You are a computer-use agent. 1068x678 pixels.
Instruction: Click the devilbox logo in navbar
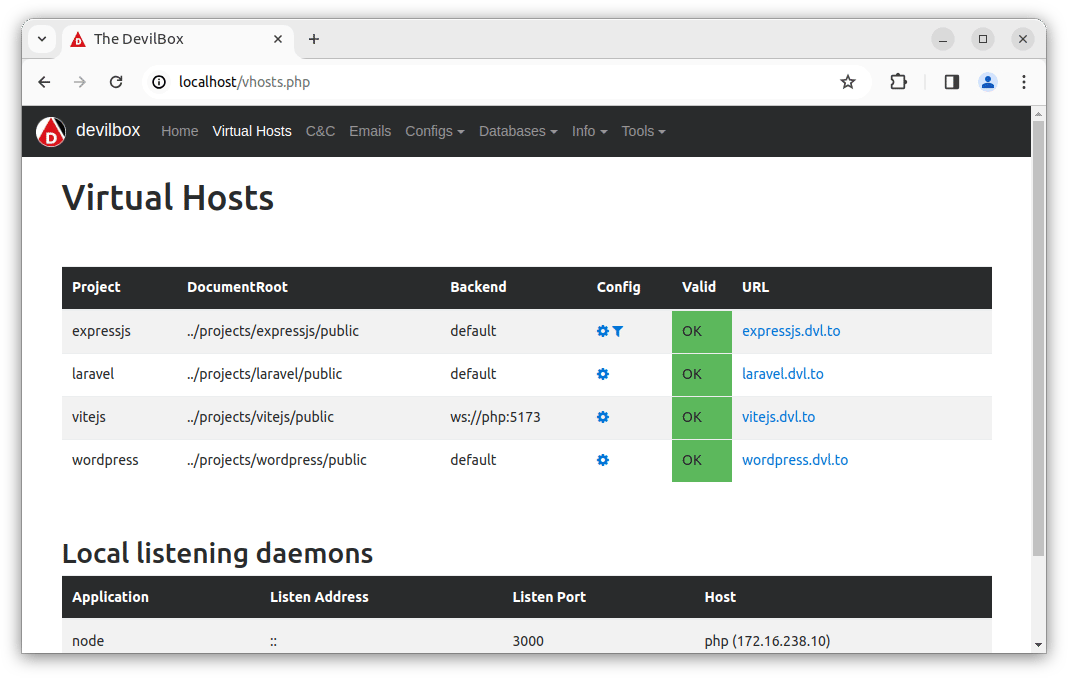[x=51, y=131]
